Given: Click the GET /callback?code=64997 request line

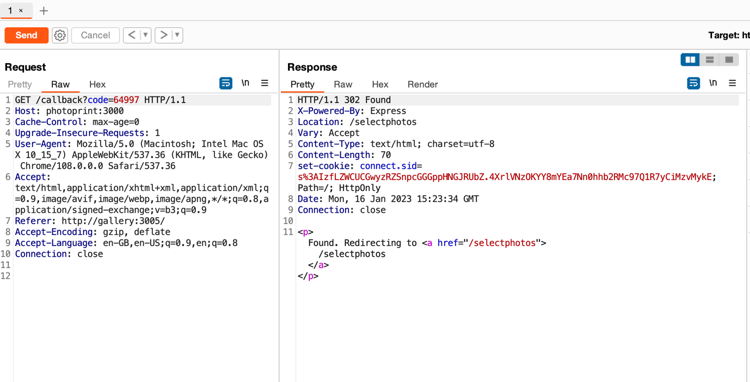Looking at the screenshot, I should click(100, 100).
